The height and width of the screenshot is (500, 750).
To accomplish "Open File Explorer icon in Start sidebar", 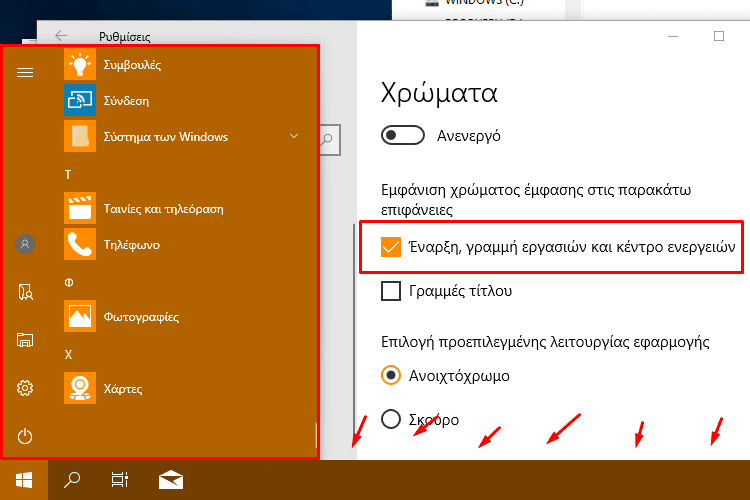I will coord(25,340).
